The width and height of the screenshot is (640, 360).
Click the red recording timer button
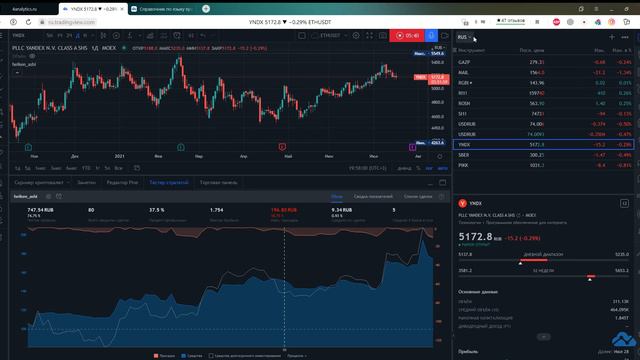(x=407, y=36)
